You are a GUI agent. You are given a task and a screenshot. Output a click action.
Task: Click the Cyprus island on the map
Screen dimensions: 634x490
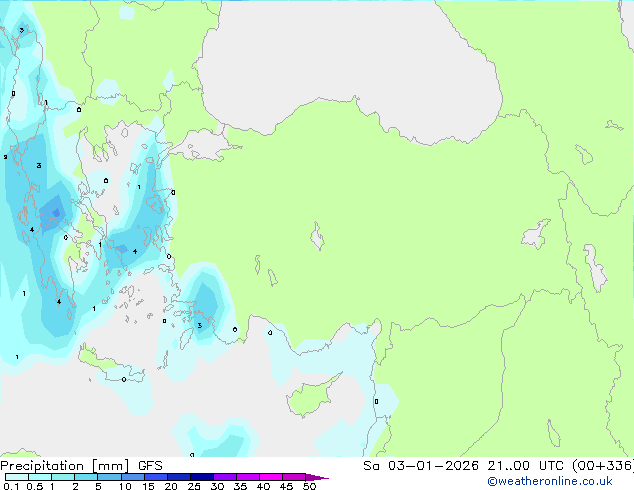[x=311, y=397]
